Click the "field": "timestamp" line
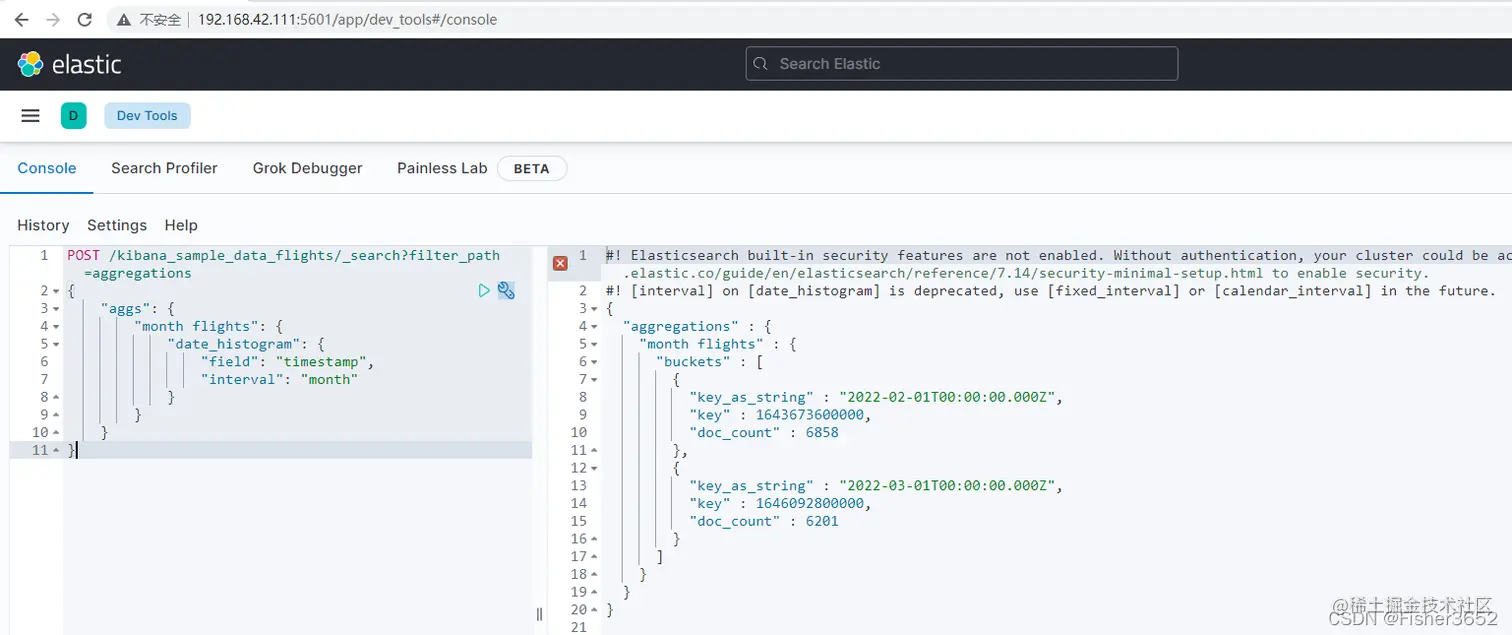The height and width of the screenshot is (635, 1512). (x=287, y=362)
